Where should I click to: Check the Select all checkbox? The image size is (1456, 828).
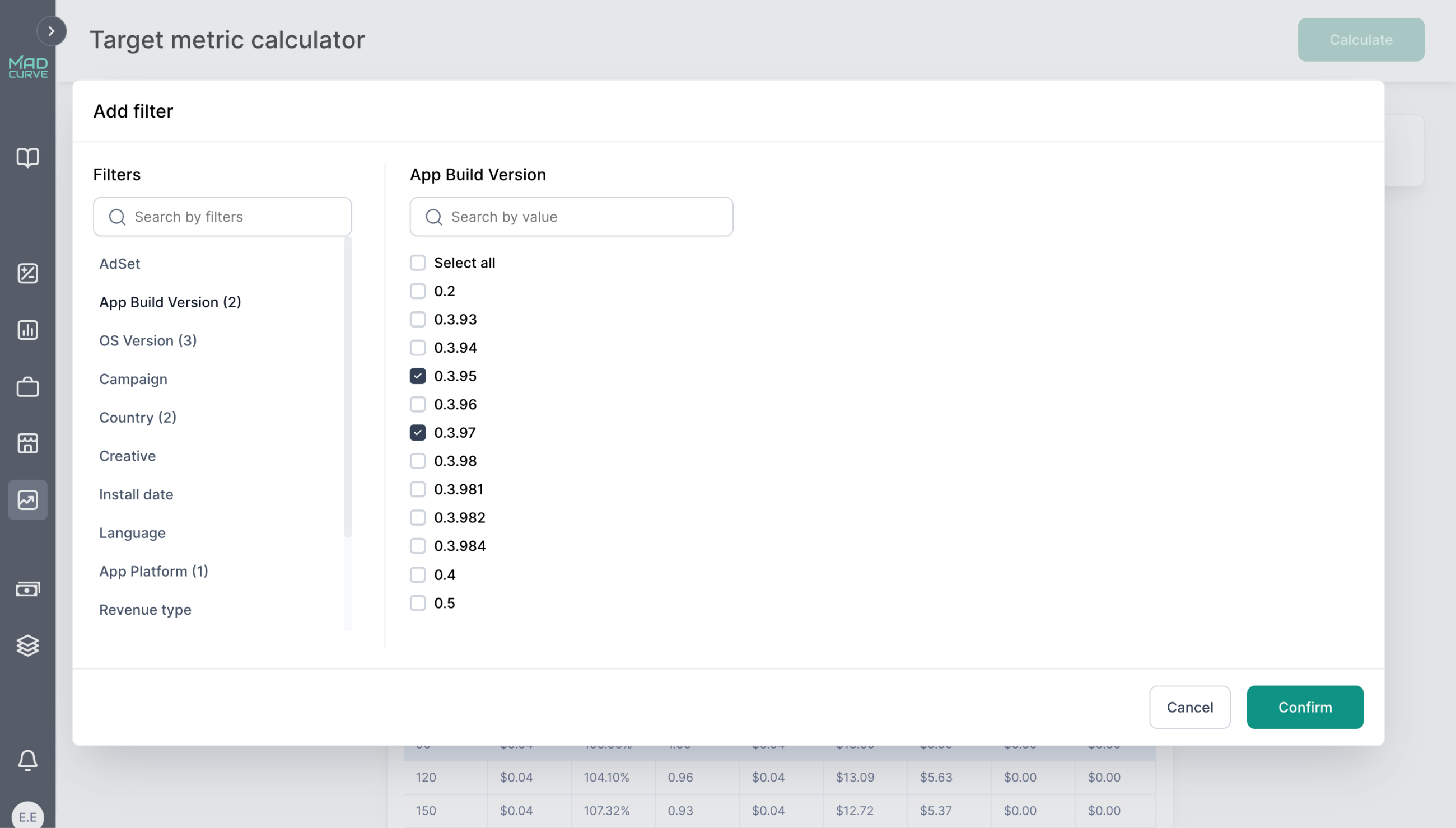[418, 262]
